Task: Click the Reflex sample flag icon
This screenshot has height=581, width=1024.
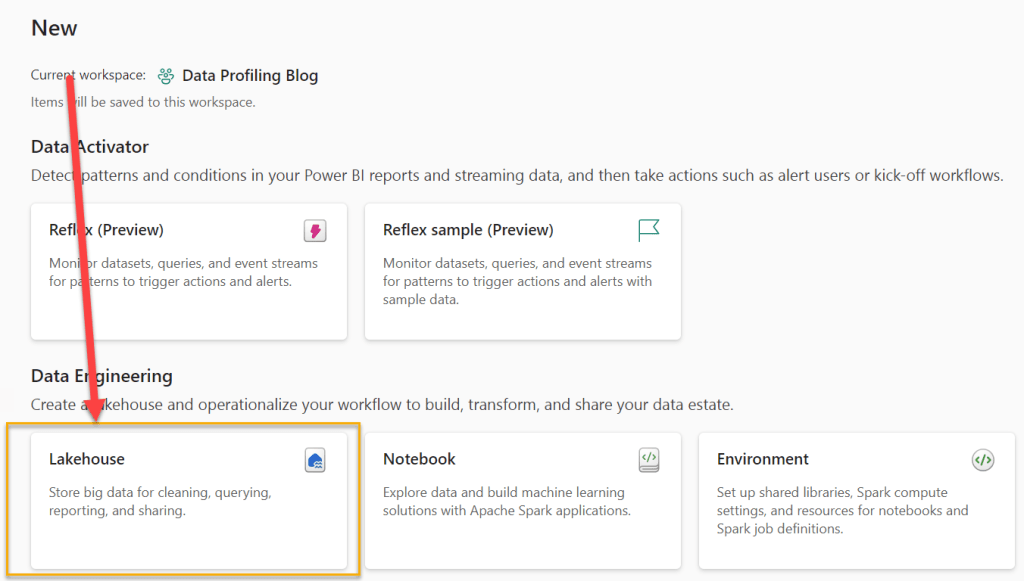Action: point(649,231)
